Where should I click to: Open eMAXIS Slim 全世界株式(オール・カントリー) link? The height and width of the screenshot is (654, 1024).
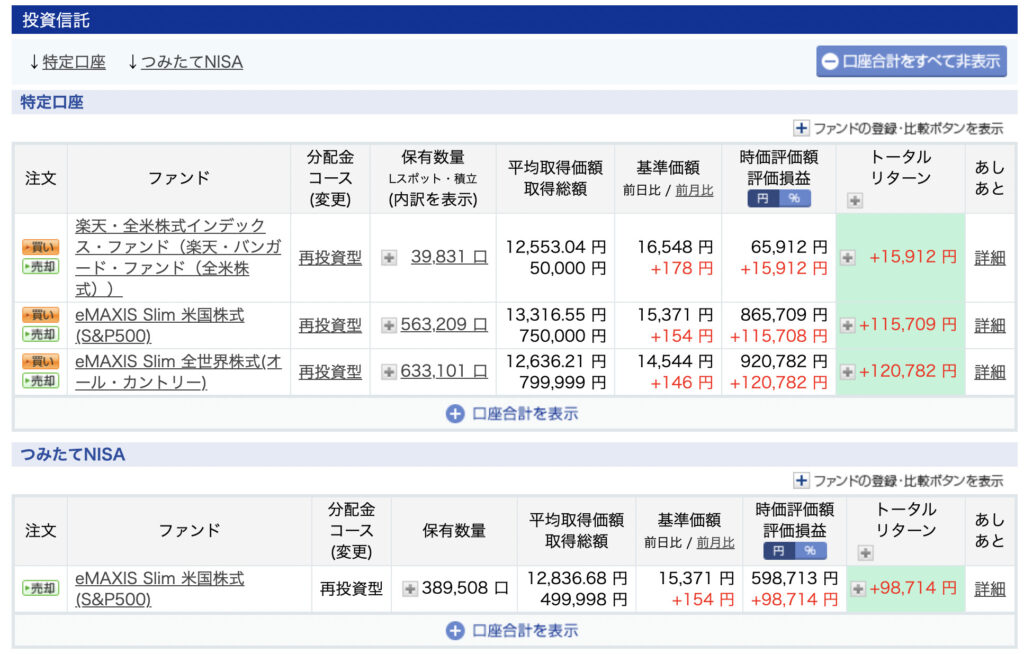[178, 372]
